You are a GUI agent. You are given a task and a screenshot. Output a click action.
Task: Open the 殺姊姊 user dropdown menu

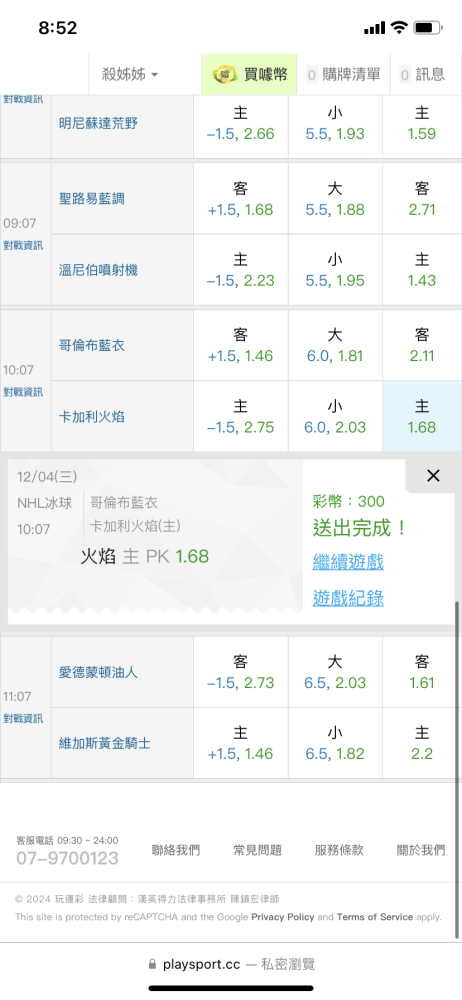pyautogui.click(x=130, y=75)
